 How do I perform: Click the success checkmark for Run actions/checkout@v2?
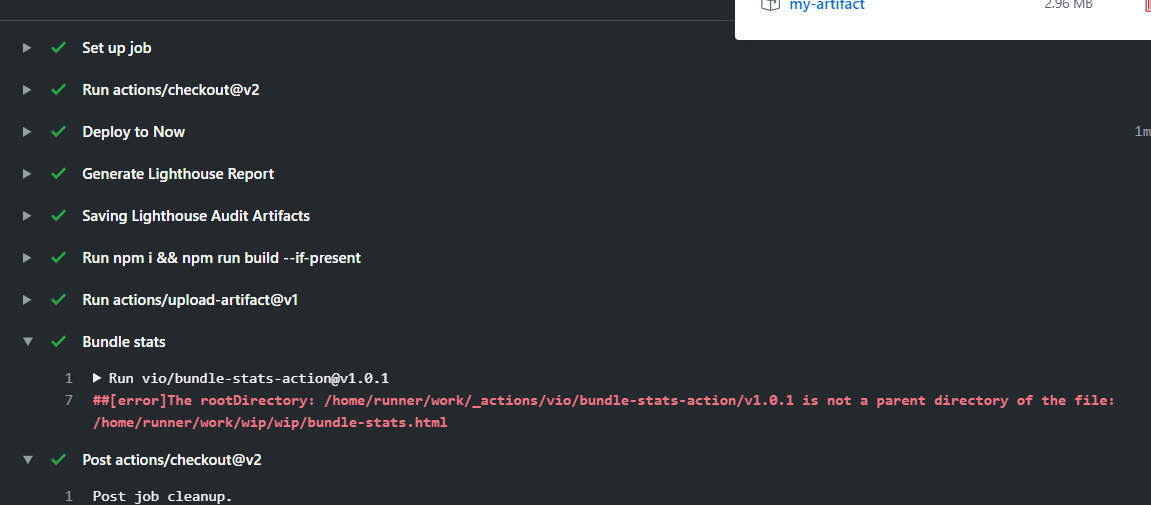point(59,90)
